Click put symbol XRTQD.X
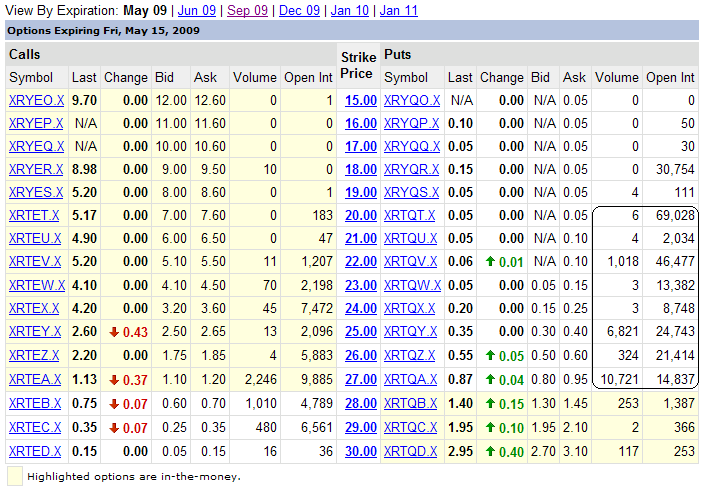 pos(410,451)
